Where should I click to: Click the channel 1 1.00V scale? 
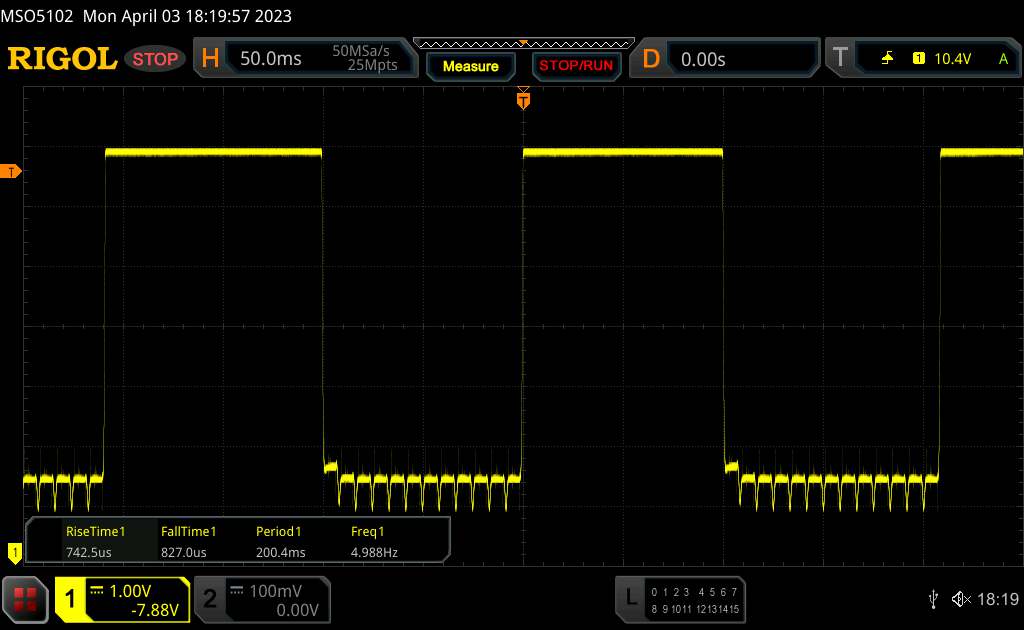pos(130,591)
